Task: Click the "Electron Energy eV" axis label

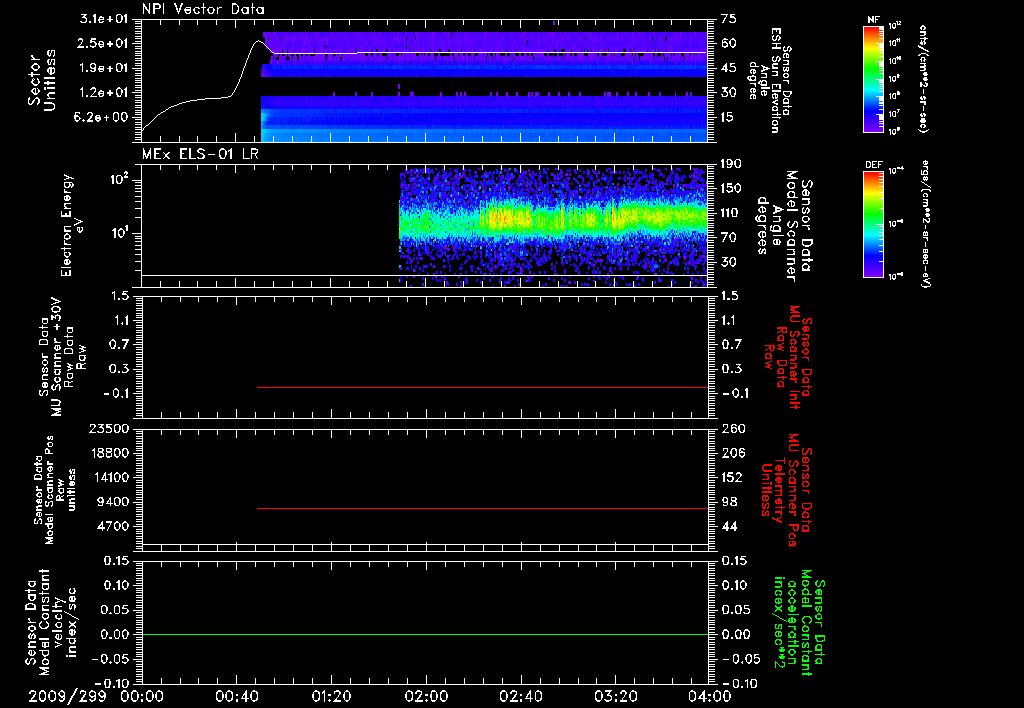Action: (72, 225)
